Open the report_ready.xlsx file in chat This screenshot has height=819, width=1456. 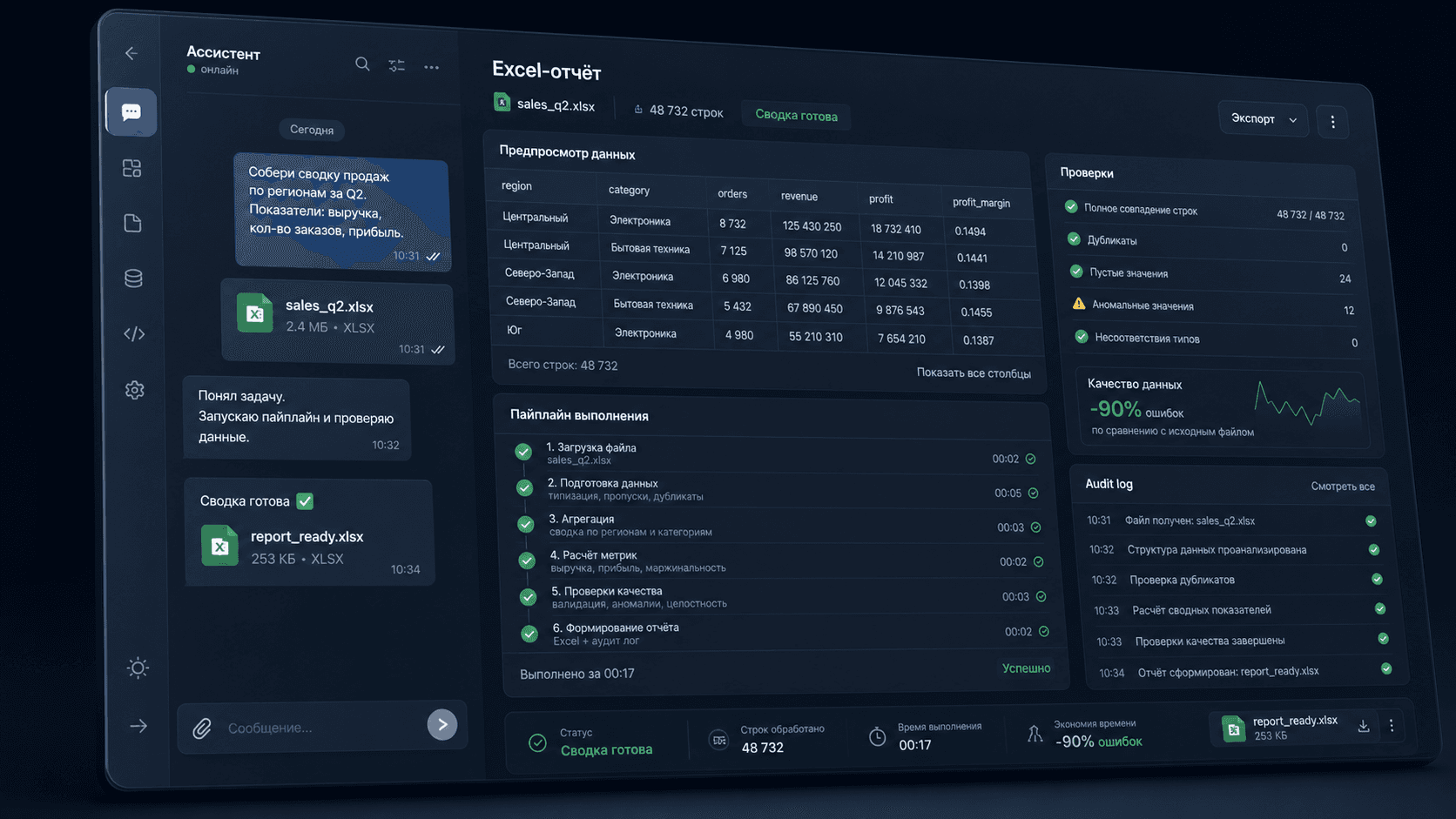pyautogui.click(x=309, y=547)
